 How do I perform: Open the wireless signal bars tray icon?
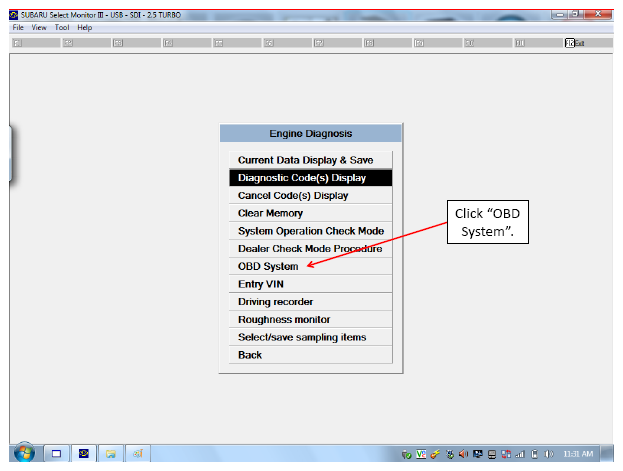[520, 454]
